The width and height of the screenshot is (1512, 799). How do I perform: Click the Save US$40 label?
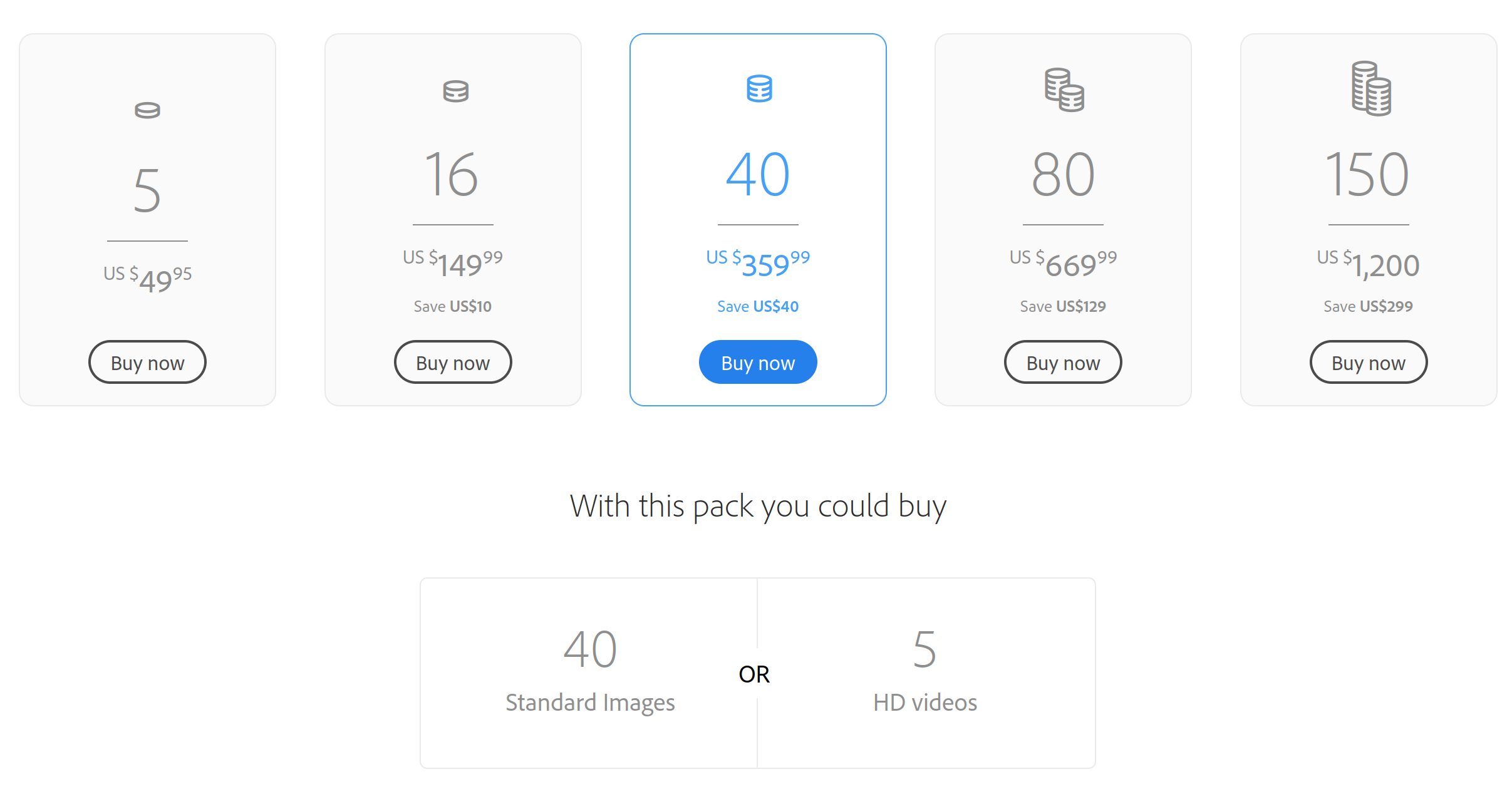[x=758, y=306]
